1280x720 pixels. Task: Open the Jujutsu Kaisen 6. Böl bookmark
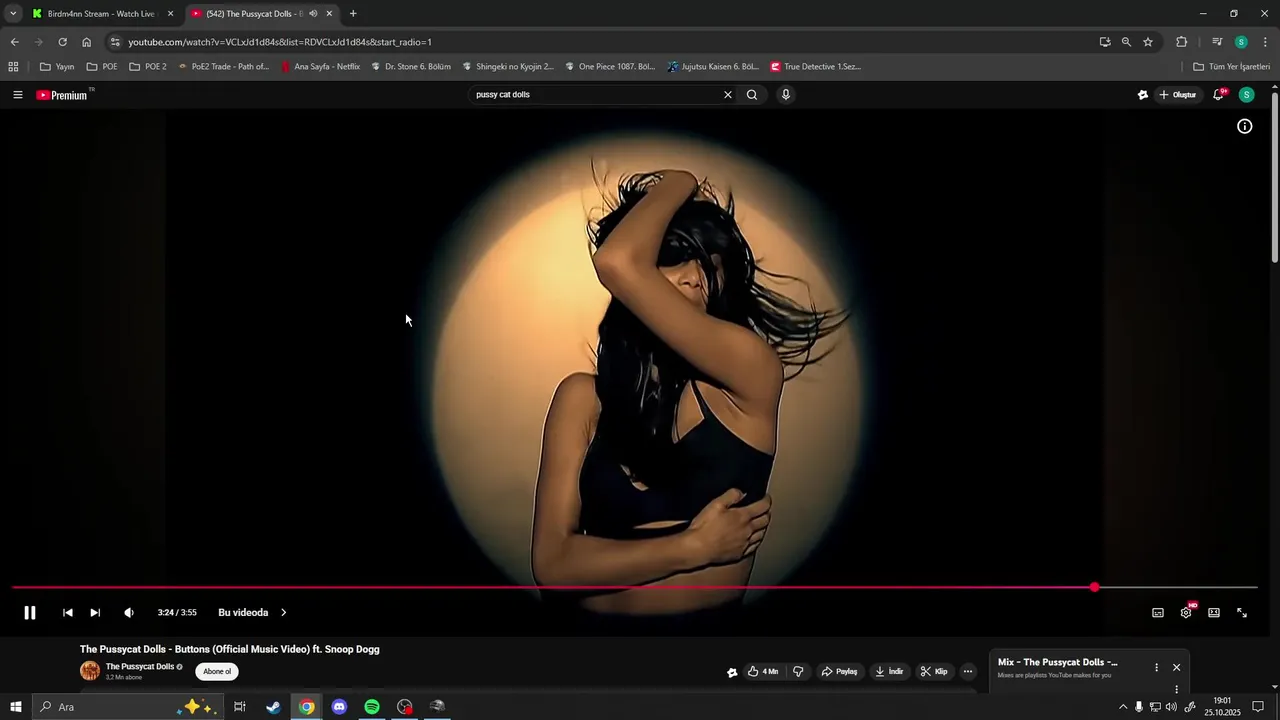pyautogui.click(x=713, y=67)
